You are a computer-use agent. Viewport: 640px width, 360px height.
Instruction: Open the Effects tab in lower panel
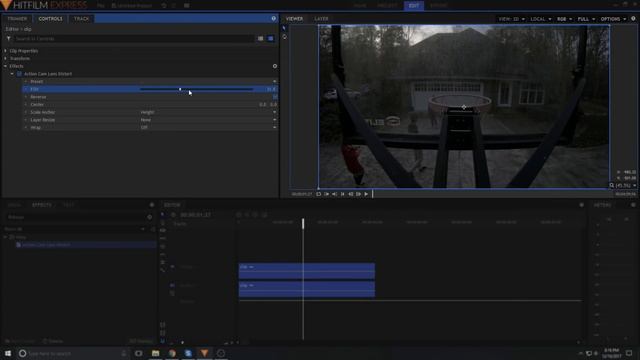[x=42, y=205]
